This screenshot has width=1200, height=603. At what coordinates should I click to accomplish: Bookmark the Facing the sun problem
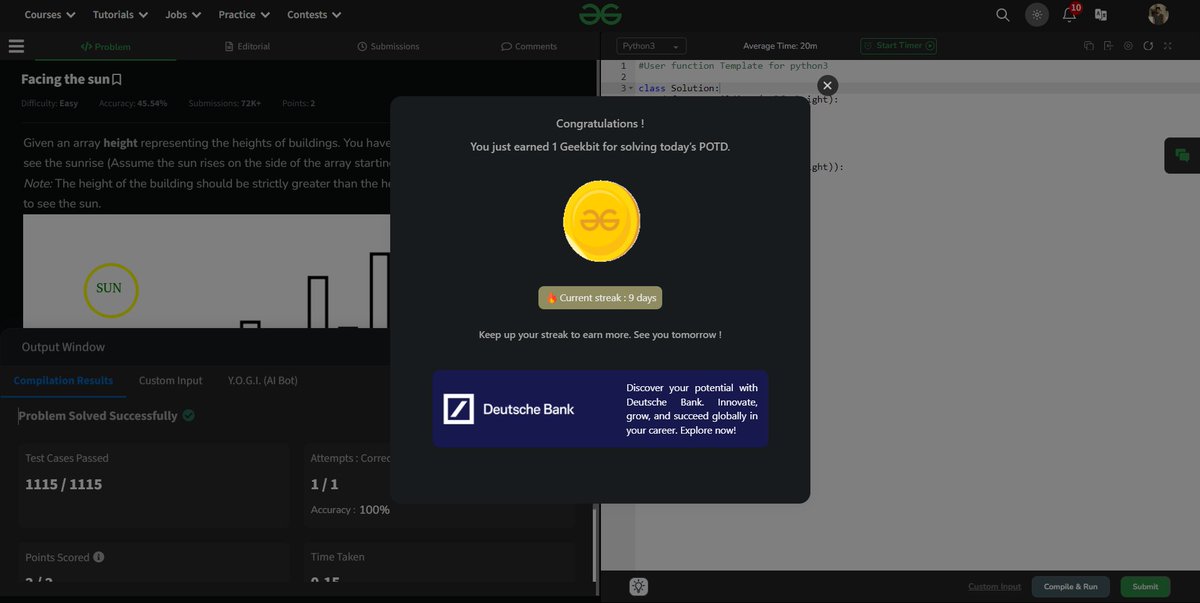pos(117,80)
